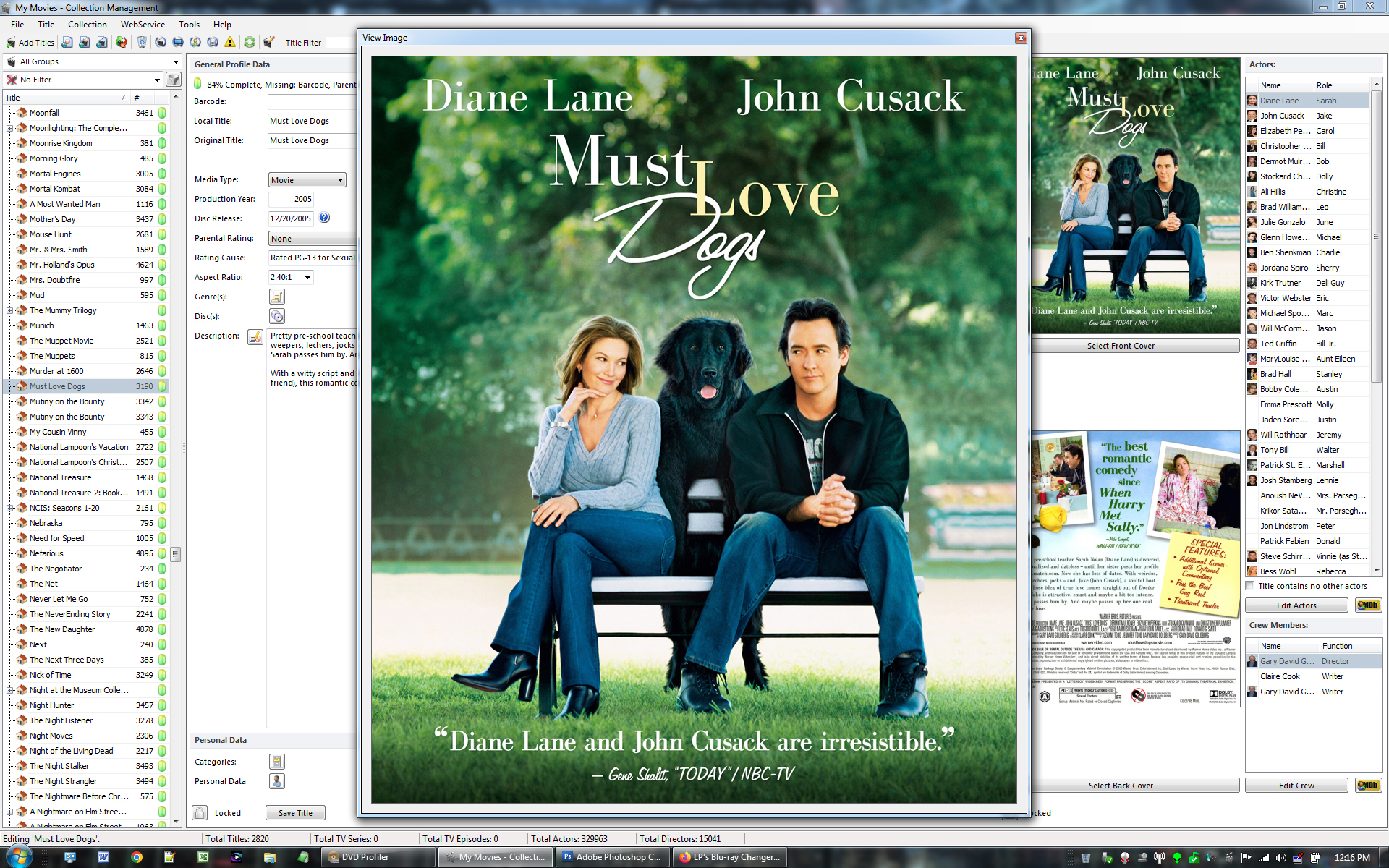Toggle the Locked padlock button
This screenshot has width=1389, height=868.
(x=200, y=813)
